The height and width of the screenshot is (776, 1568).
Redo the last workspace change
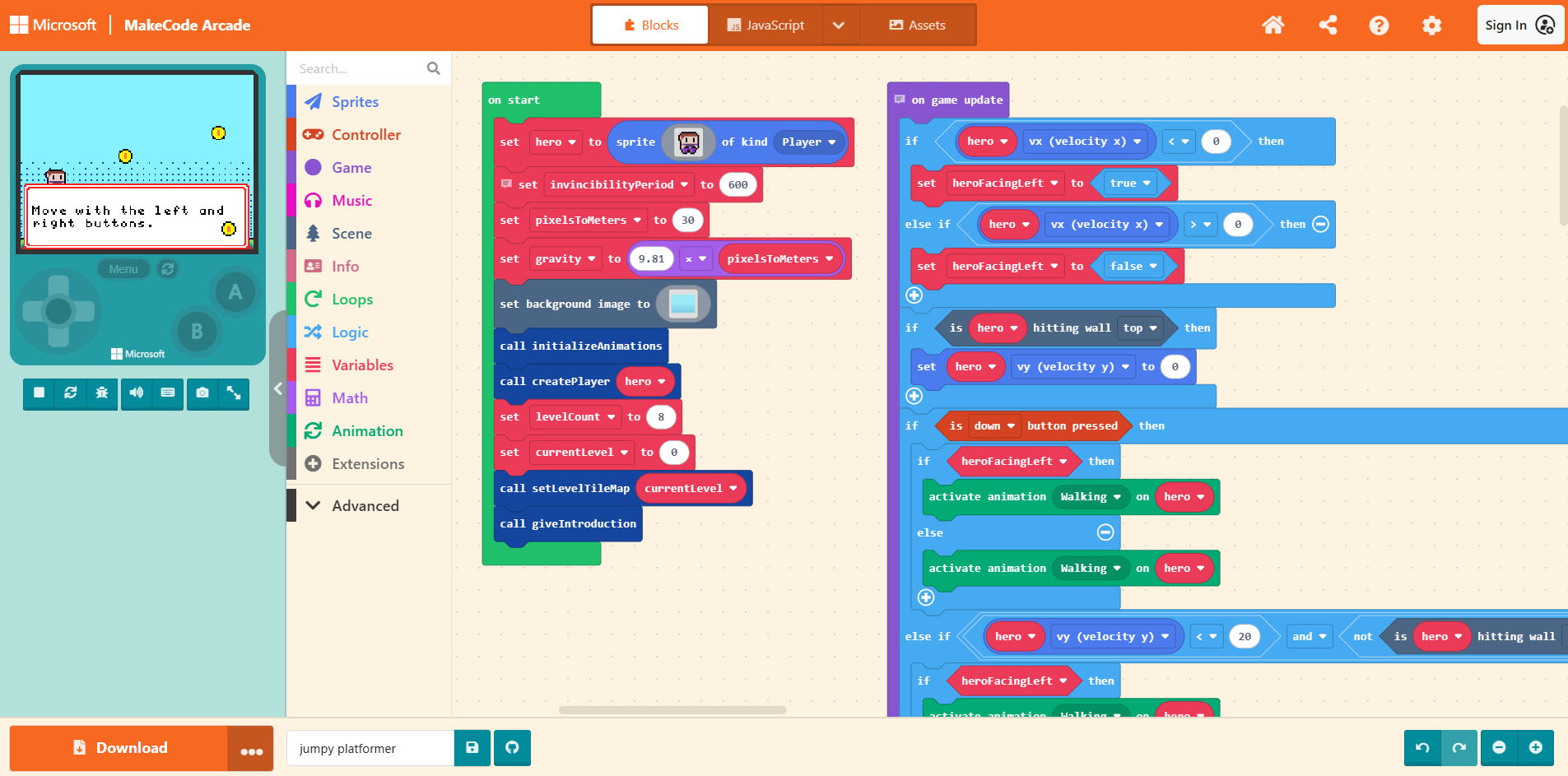1459,748
